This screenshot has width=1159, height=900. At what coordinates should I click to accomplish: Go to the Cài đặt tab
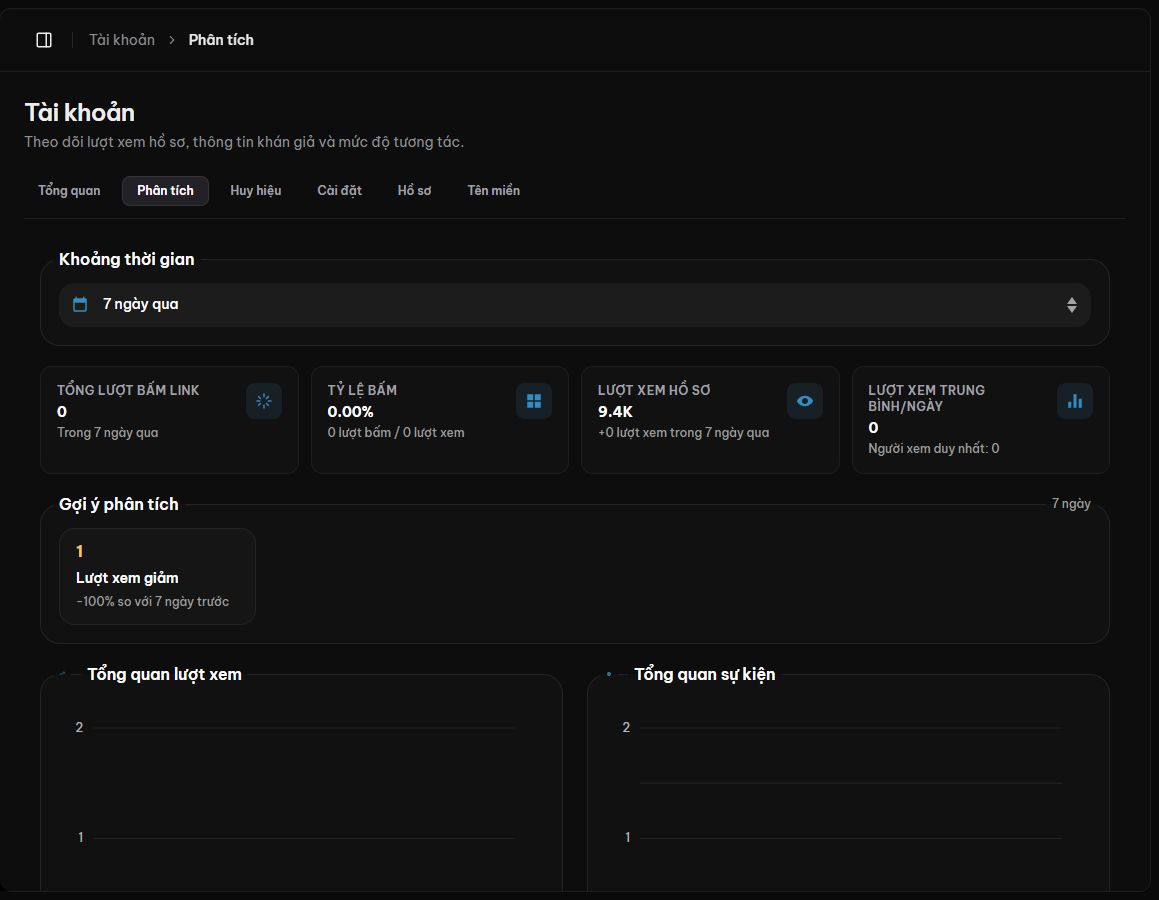(339, 191)
